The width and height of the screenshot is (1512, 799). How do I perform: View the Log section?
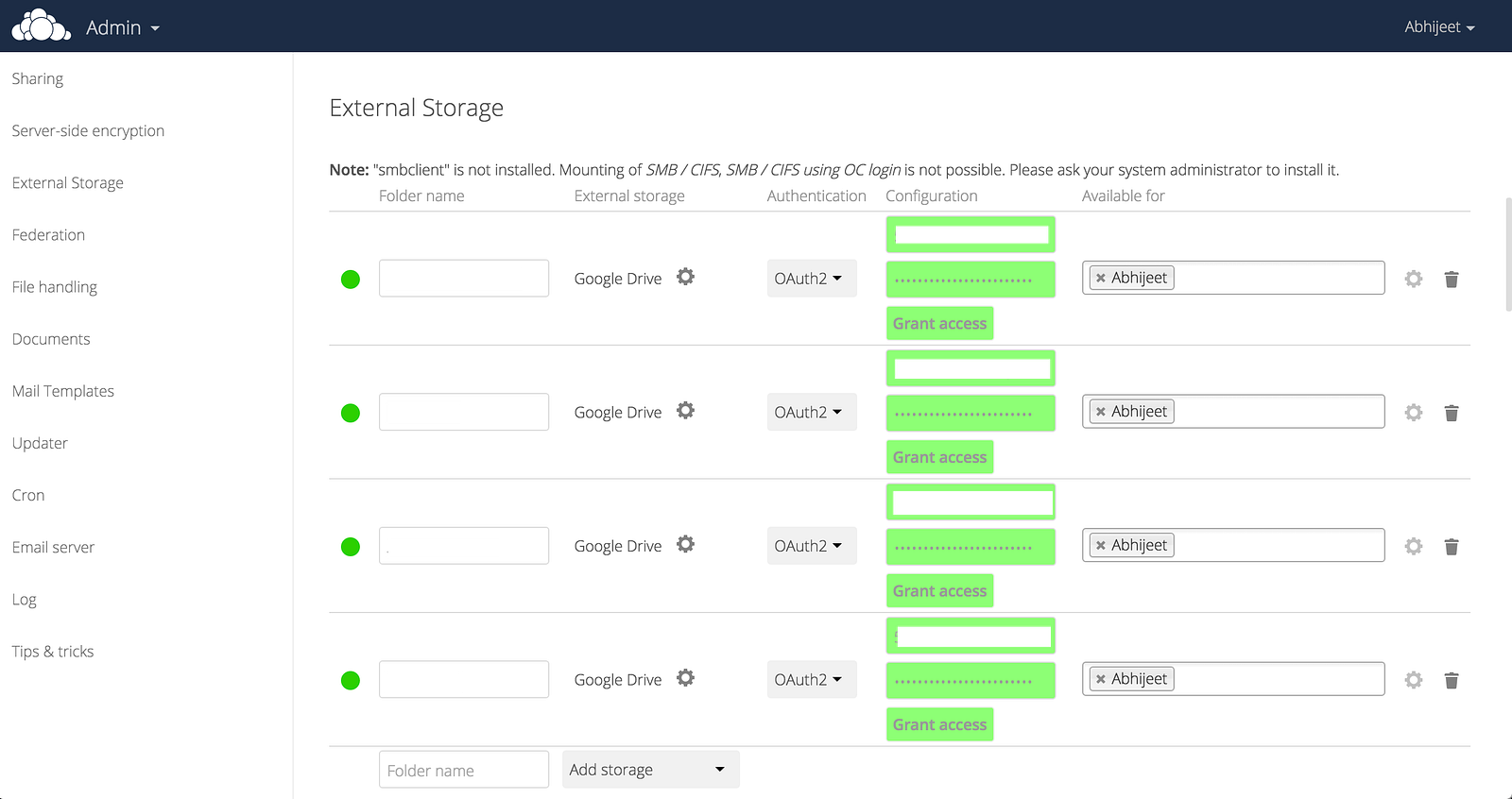point(25,599)
